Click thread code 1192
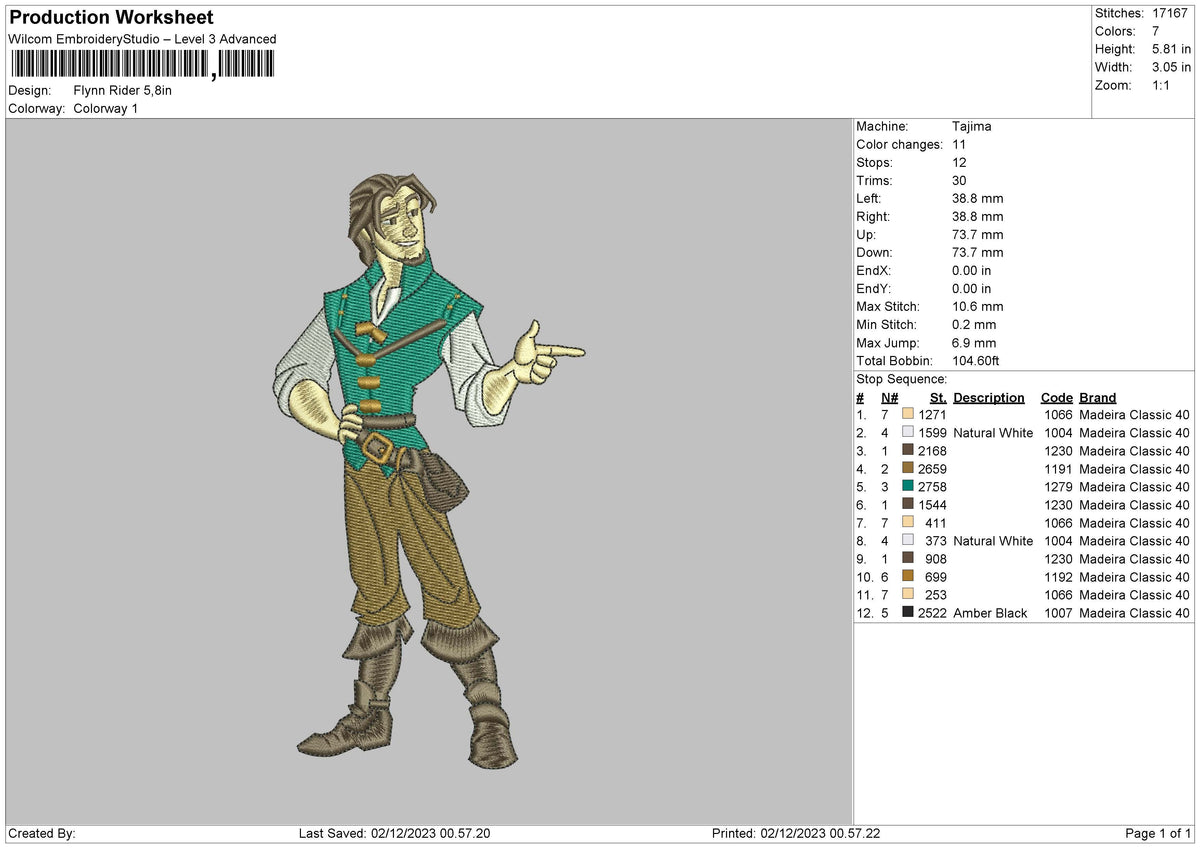1200x848 pixels. 1058,577
